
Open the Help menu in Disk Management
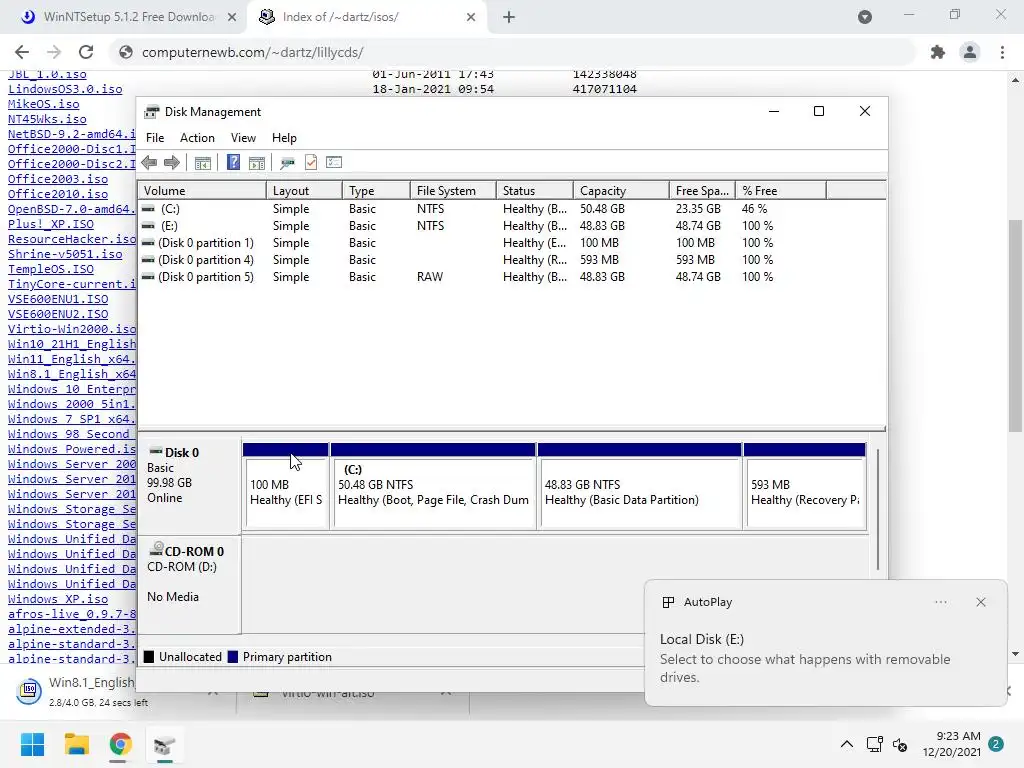tap(284, 138)
